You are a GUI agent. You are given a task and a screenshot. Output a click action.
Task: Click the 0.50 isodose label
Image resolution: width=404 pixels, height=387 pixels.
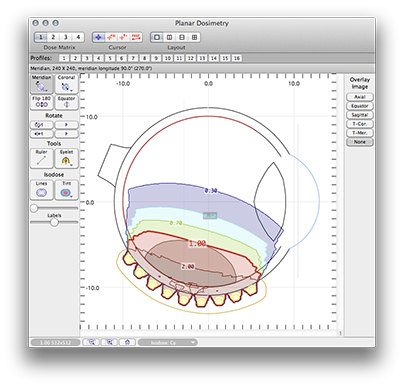[x=210, y=216]
